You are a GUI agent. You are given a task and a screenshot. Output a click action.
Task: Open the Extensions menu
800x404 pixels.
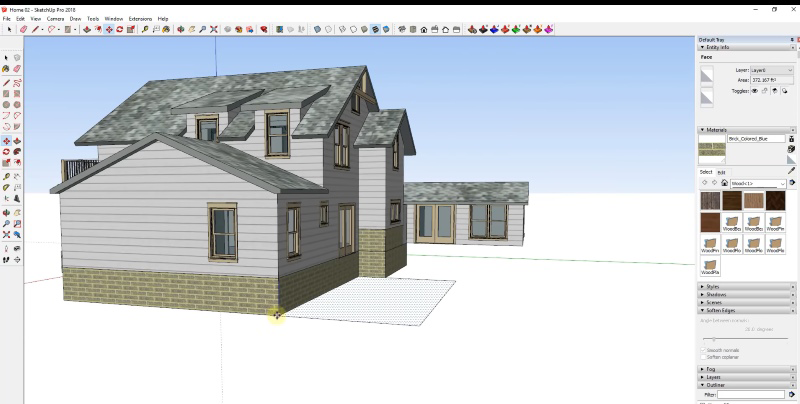[x=140, y=18]
